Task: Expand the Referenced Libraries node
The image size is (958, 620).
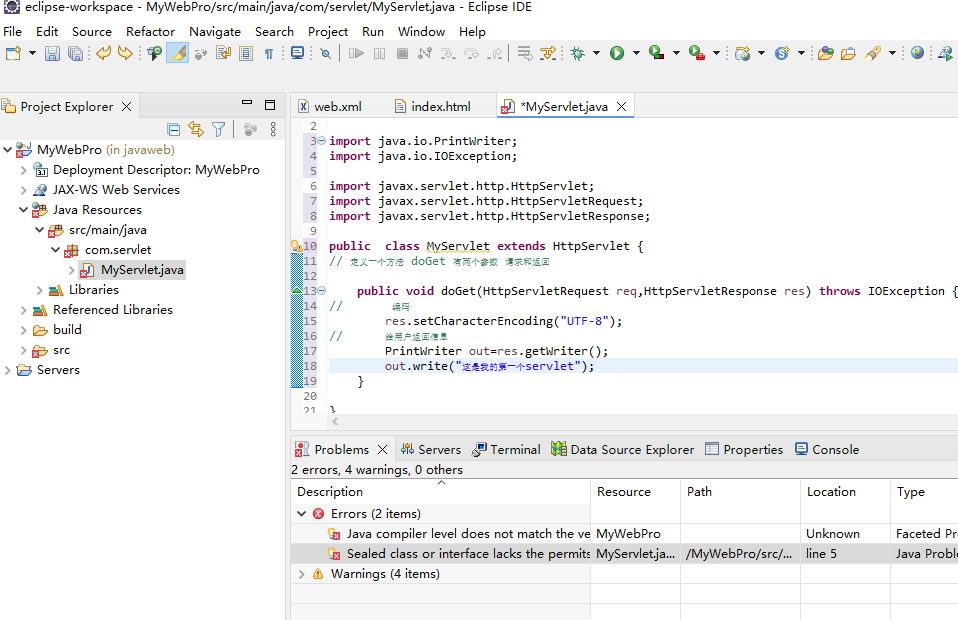Action: pyautogui.click(x=23, y=310)
